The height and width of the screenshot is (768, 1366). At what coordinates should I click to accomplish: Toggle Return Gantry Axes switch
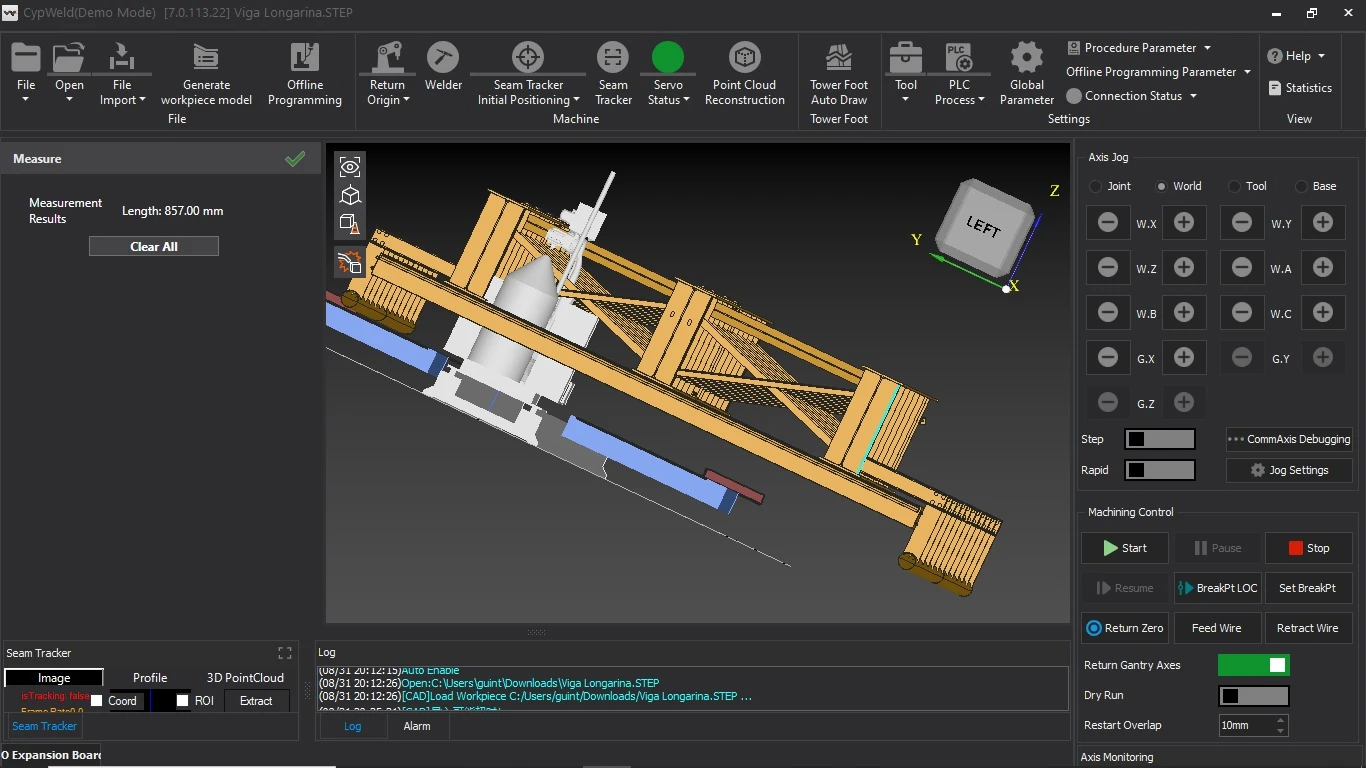coord(1254,665)
